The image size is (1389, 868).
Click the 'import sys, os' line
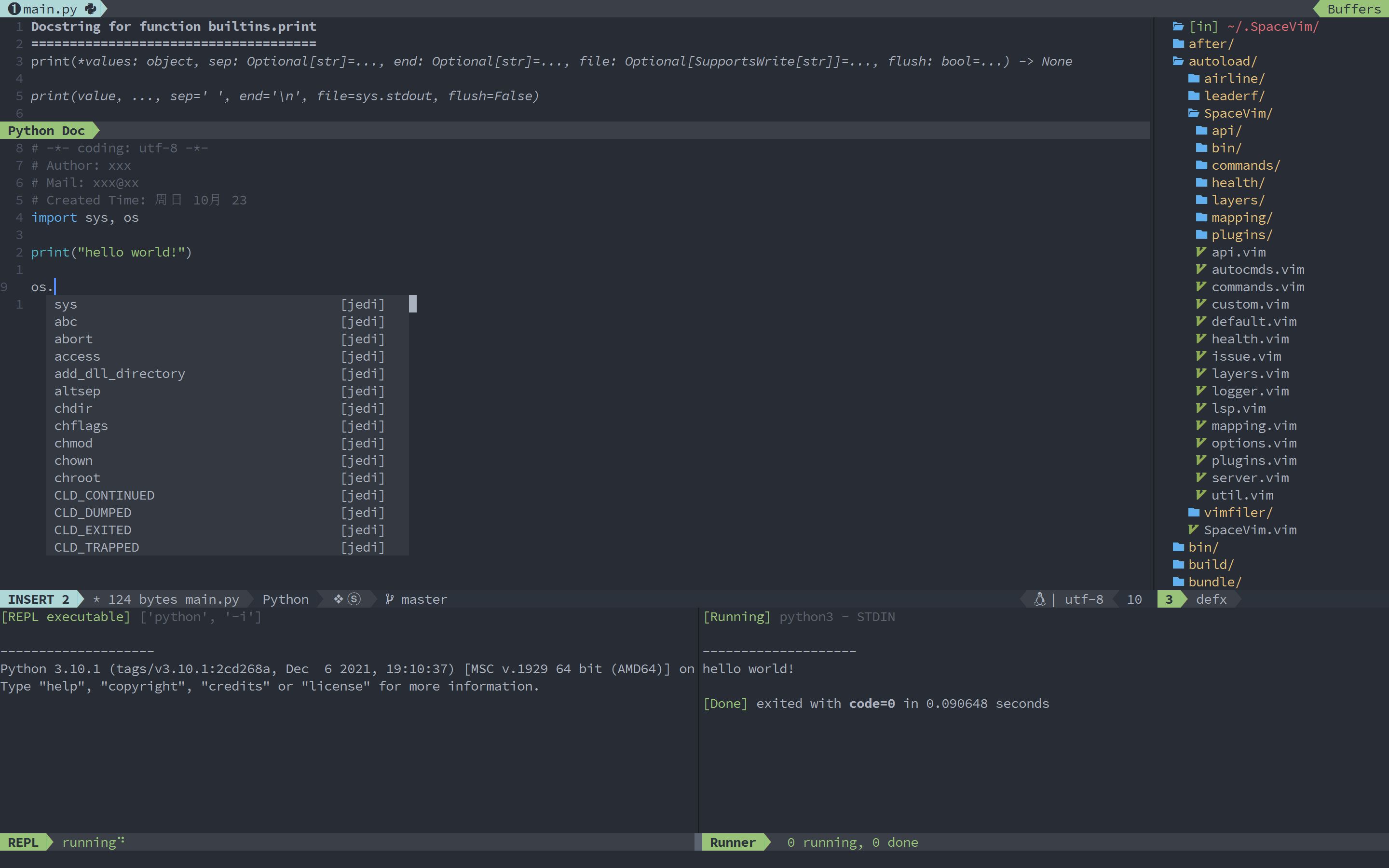point(85,217)
